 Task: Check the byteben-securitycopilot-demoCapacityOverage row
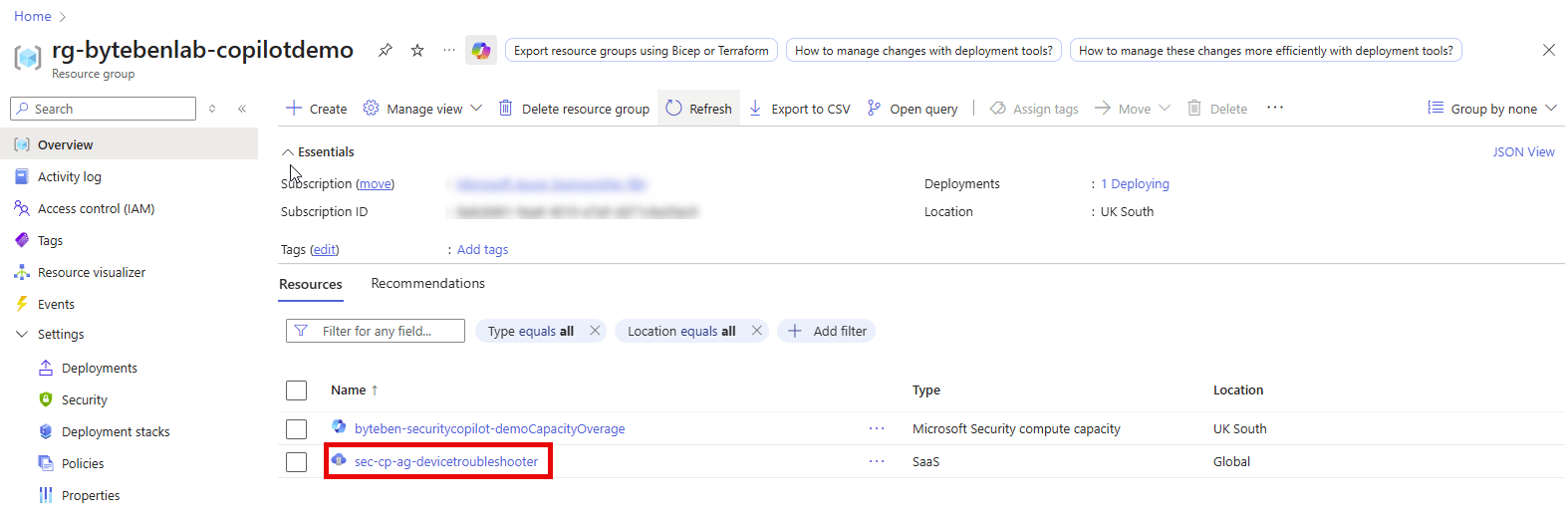click(296, 429)
